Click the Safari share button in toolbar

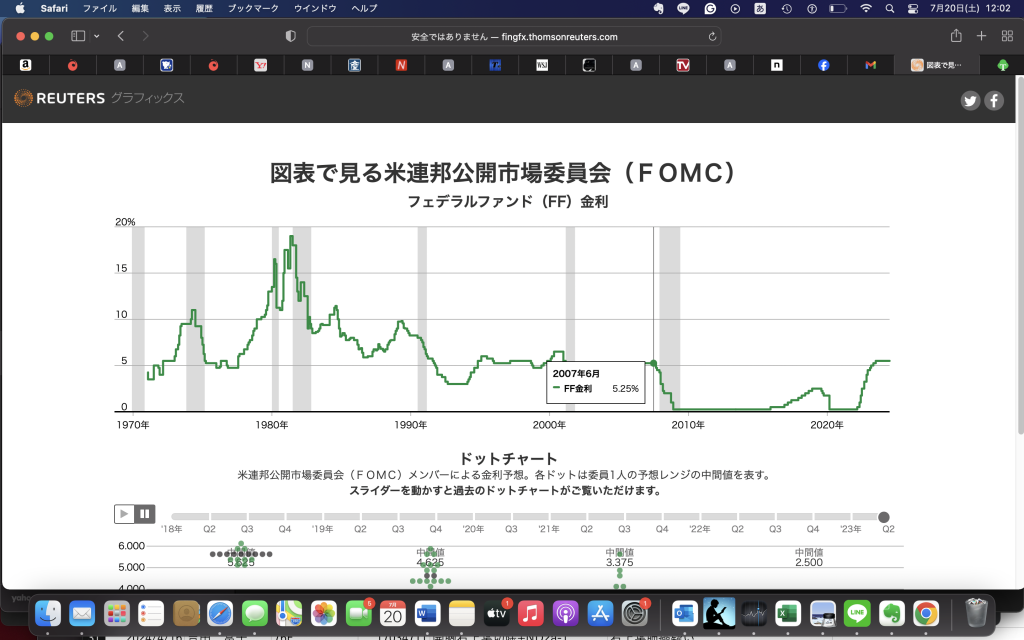click(x=956, y=36)
